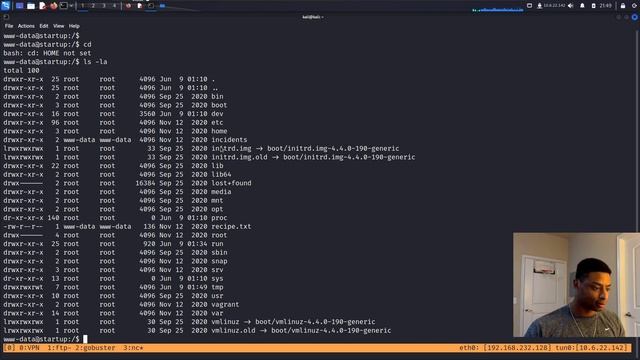Click the recipe.txt file name
Viewport: 640px width, 360px height.
pos(231,227)
